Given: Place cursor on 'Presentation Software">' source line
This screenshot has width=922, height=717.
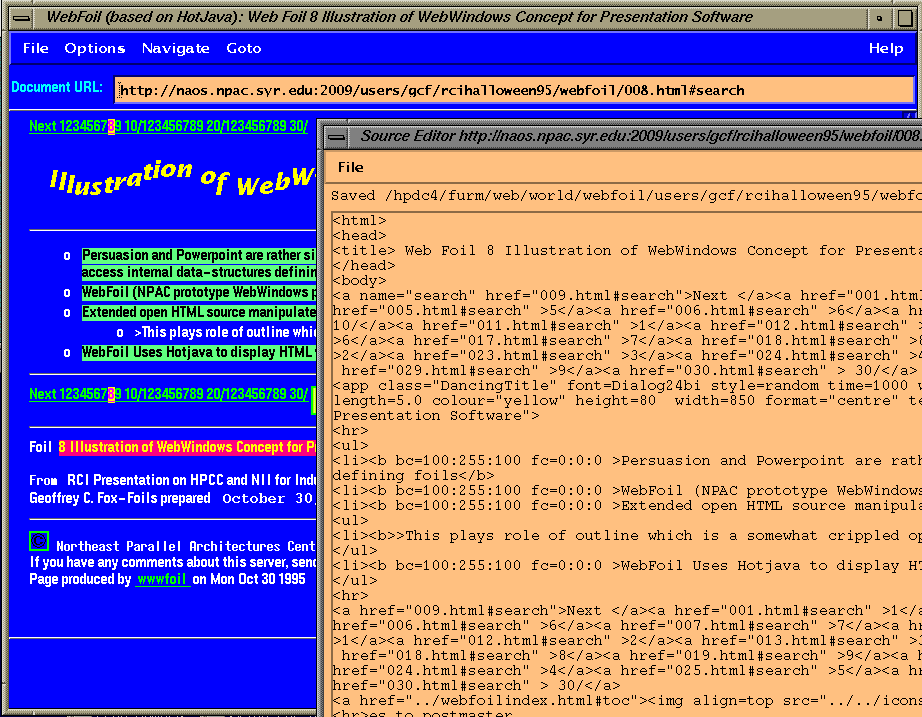Looking at the screenshot, I should tap(436, 416).
